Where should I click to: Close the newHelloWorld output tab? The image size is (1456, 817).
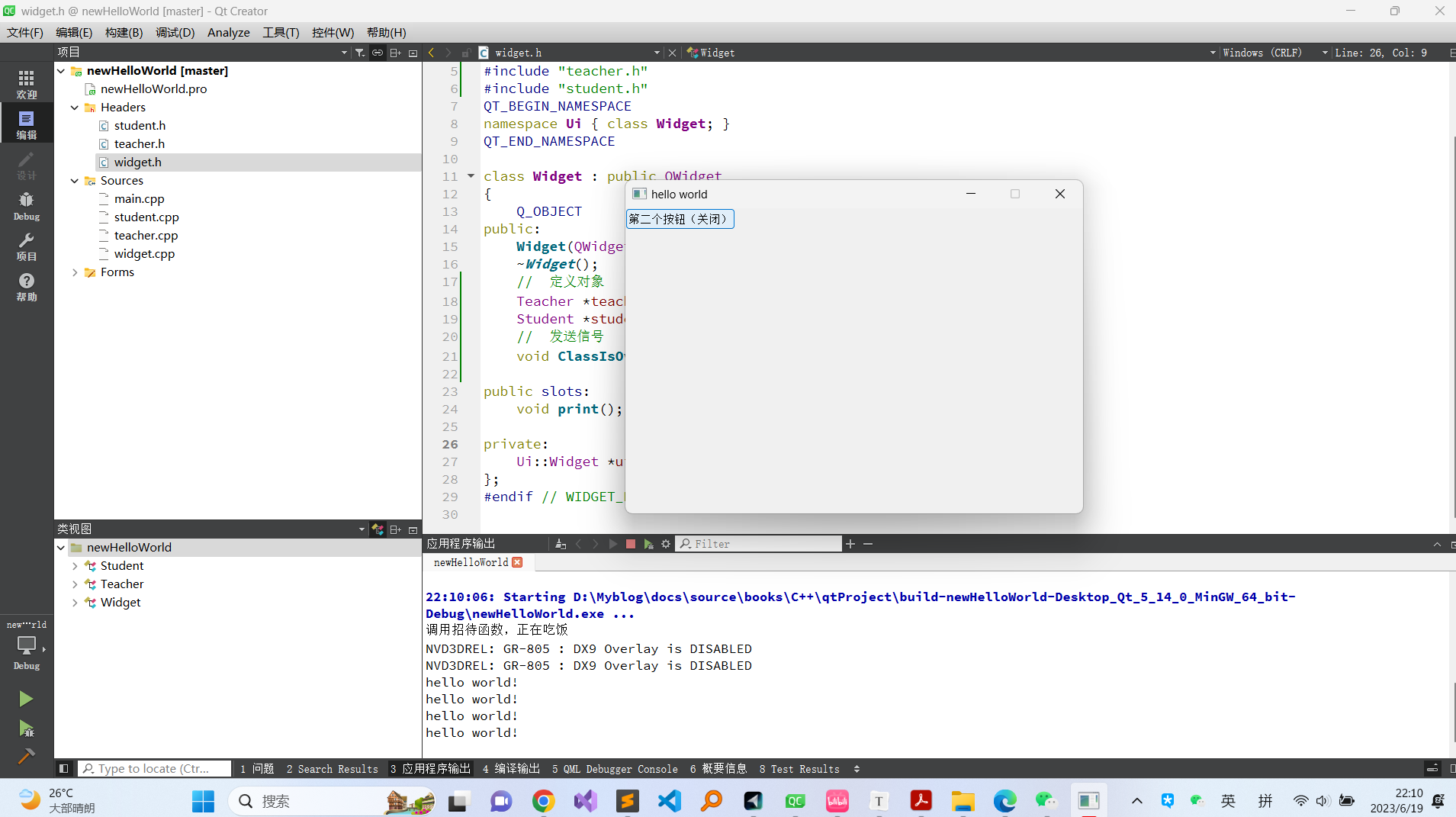[517, 562]
